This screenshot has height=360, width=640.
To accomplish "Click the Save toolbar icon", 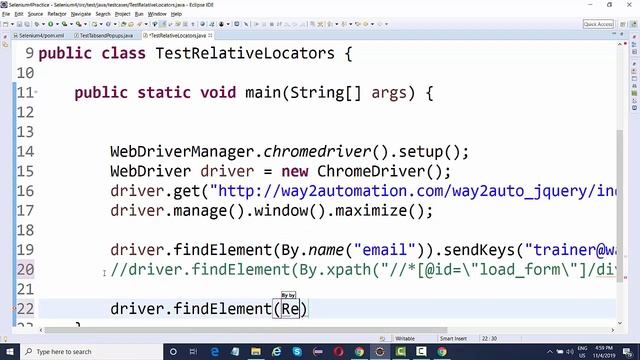I will 19,24.
